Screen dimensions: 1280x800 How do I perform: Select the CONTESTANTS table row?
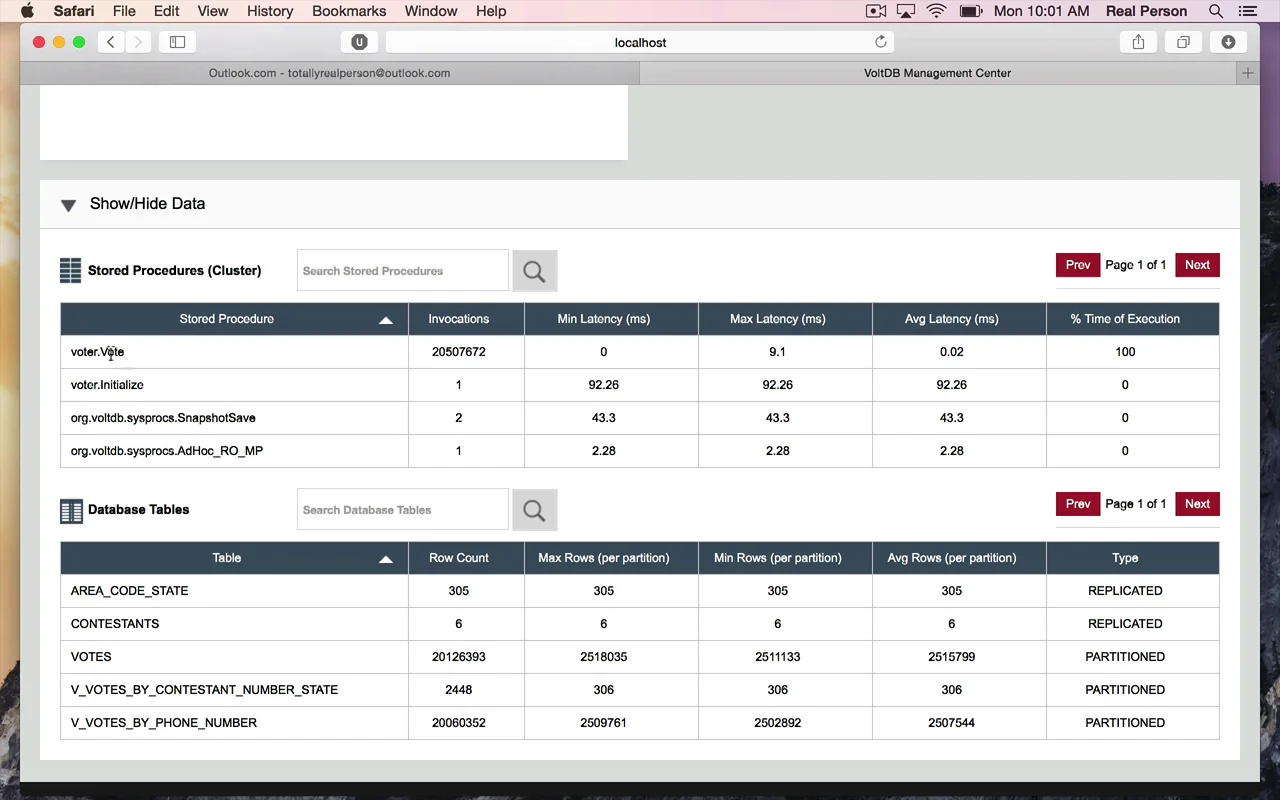tap(640, 624)
